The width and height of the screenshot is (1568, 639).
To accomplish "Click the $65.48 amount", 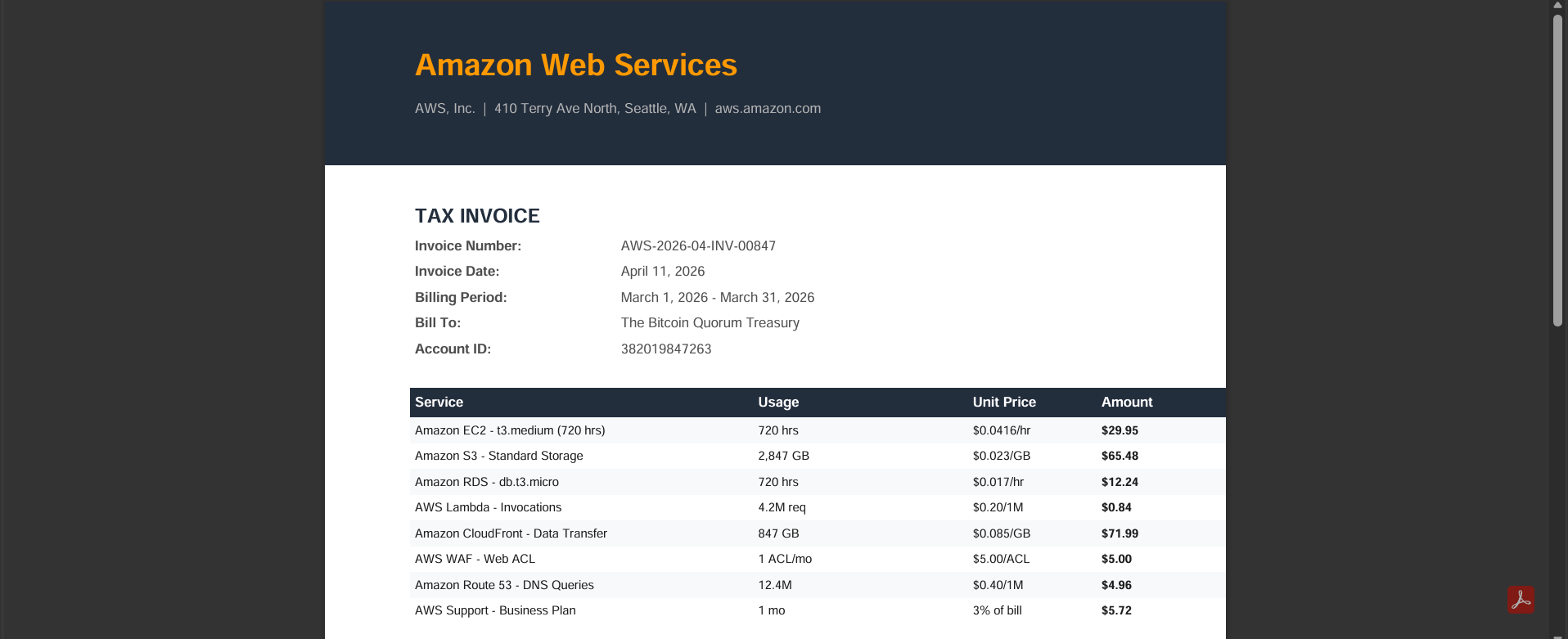I will pyautogui.click(x=1120, y=457).
